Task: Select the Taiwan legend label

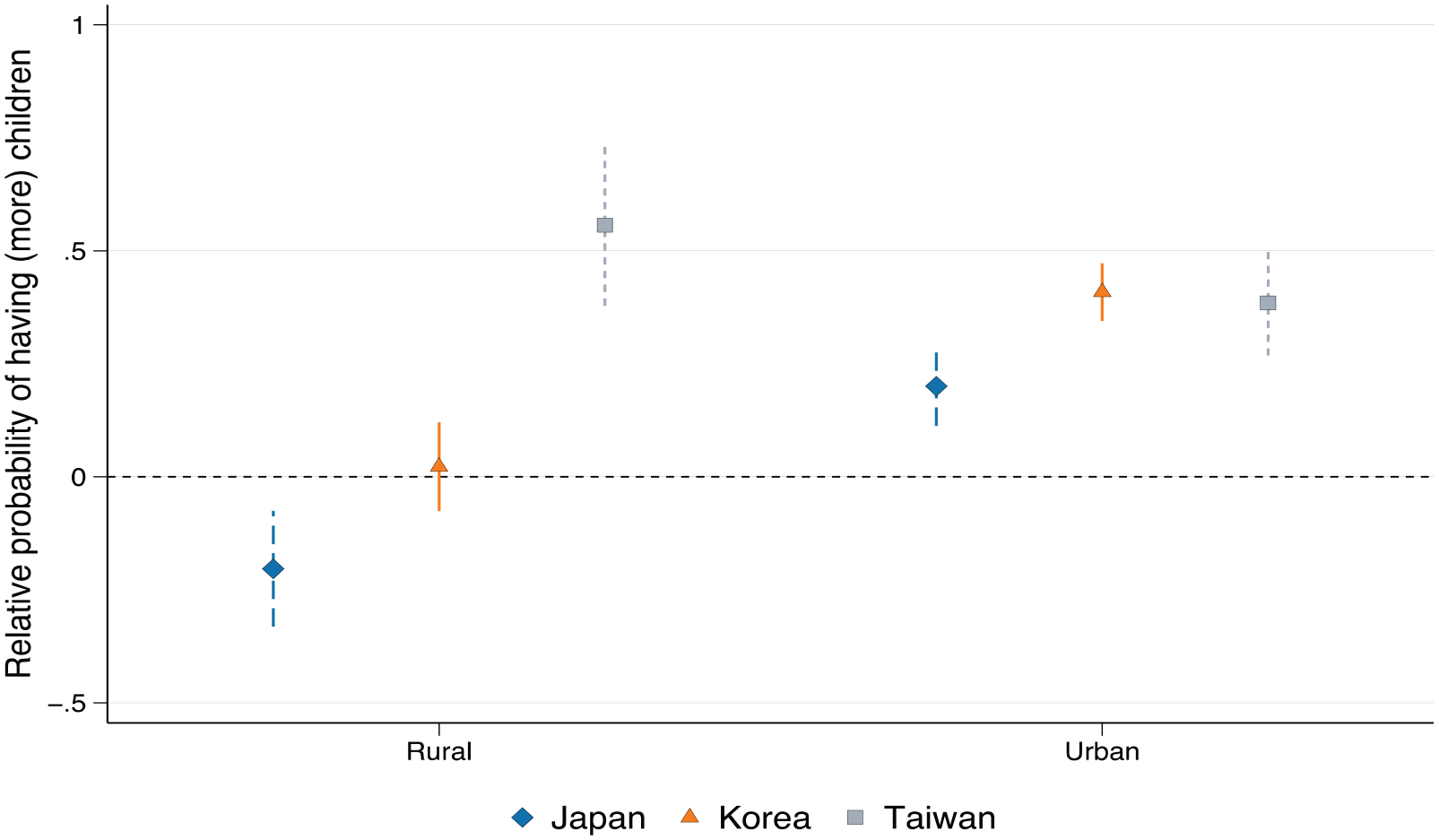Action: [940, 818]
